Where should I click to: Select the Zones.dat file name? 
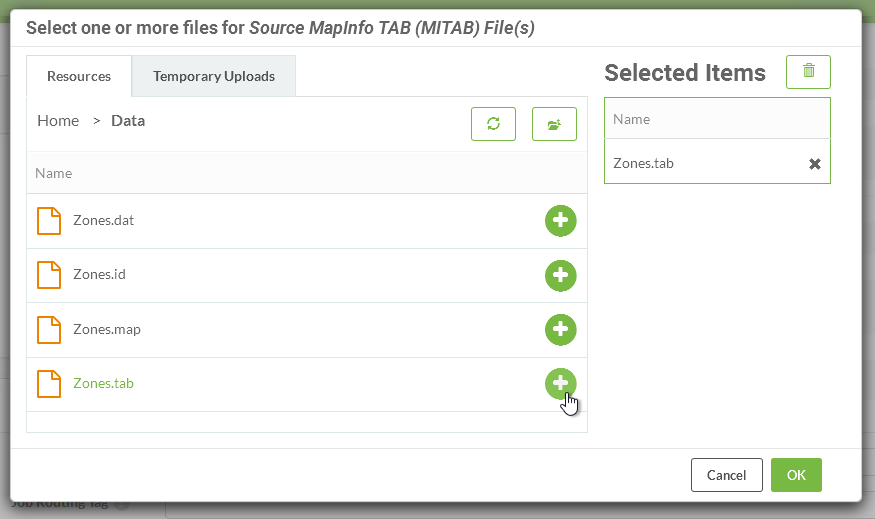pyautogui.click(x=103, y=220)
